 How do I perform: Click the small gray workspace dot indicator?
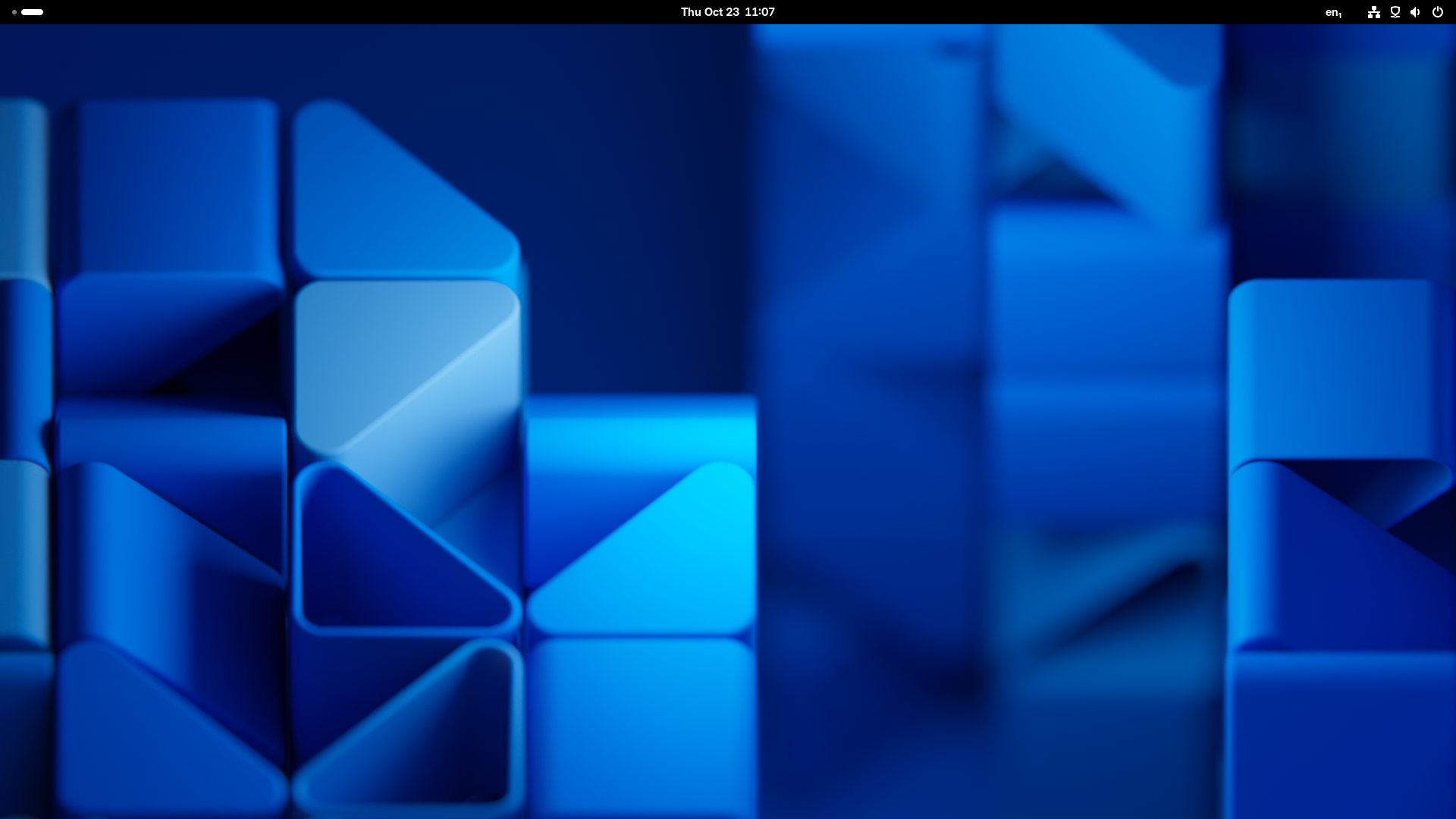tap(14, 12)
